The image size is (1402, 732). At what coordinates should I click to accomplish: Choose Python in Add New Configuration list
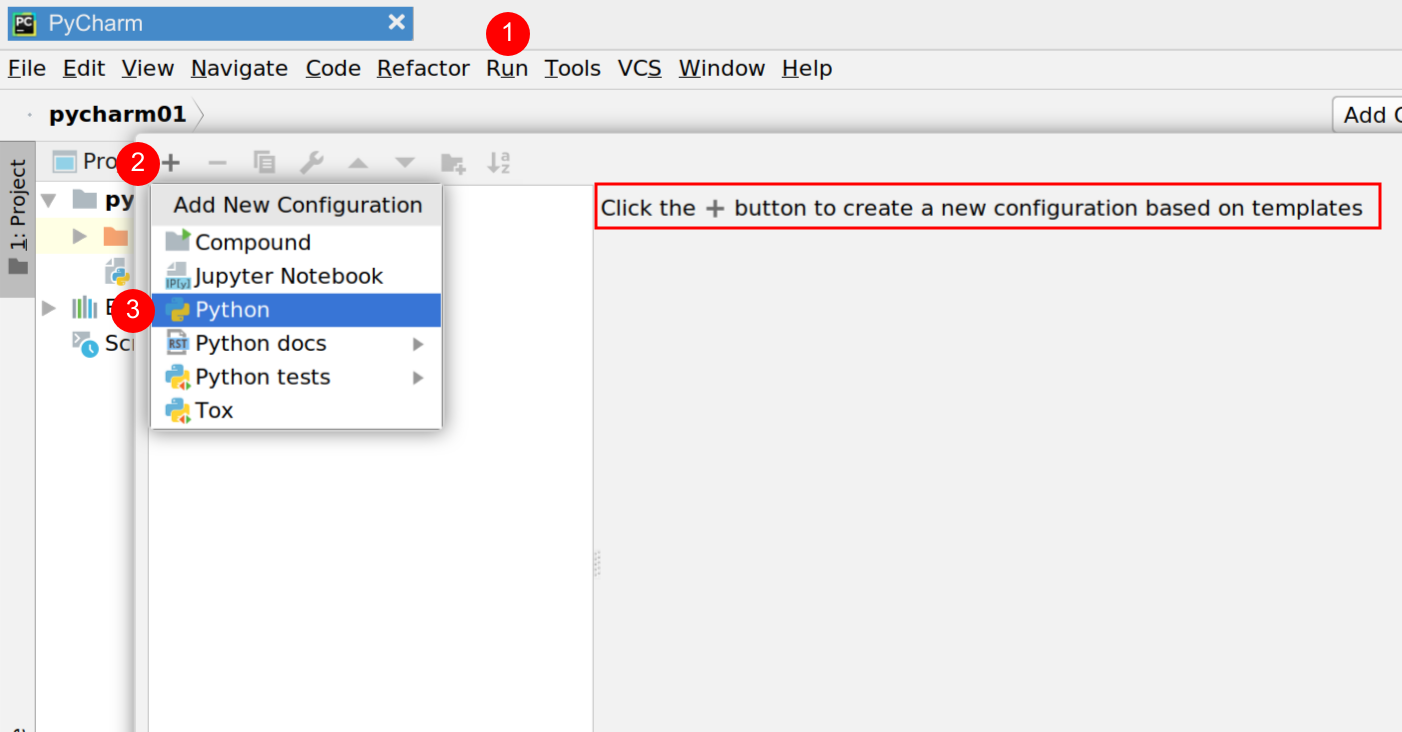click(296, 310)
